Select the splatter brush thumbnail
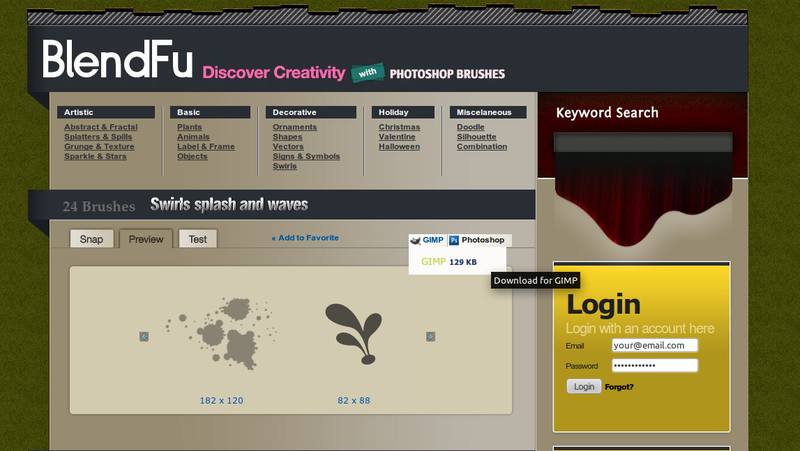The image size is (800, 451). coord(221,333)
